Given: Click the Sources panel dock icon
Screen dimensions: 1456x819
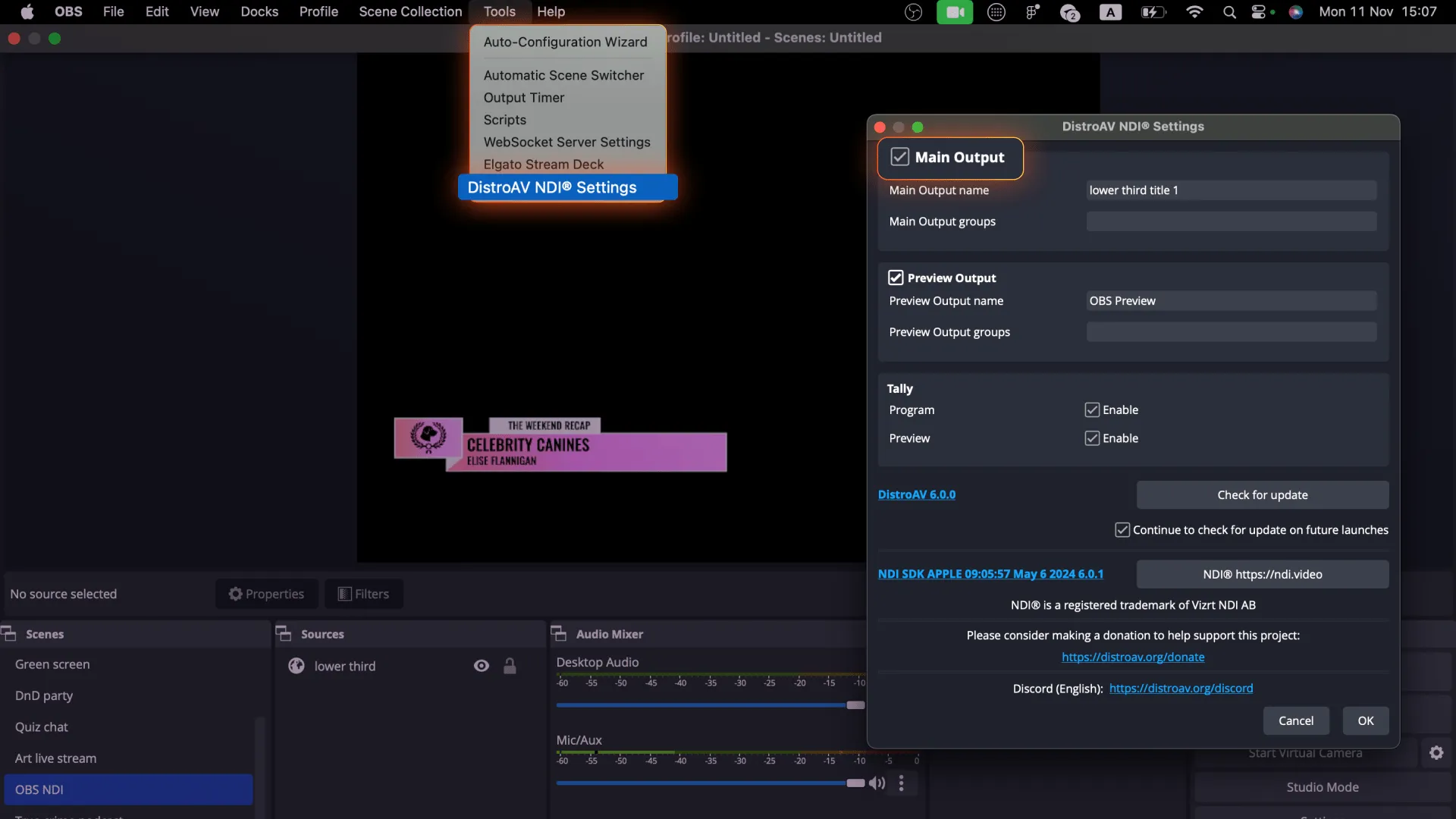Looking at the screenshot, I should 284,633.
